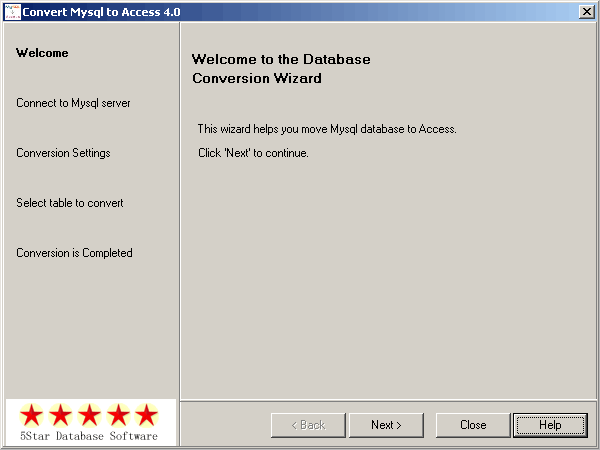Click the Next button to continue
600x450 pixels.
(x=386, y=425)
